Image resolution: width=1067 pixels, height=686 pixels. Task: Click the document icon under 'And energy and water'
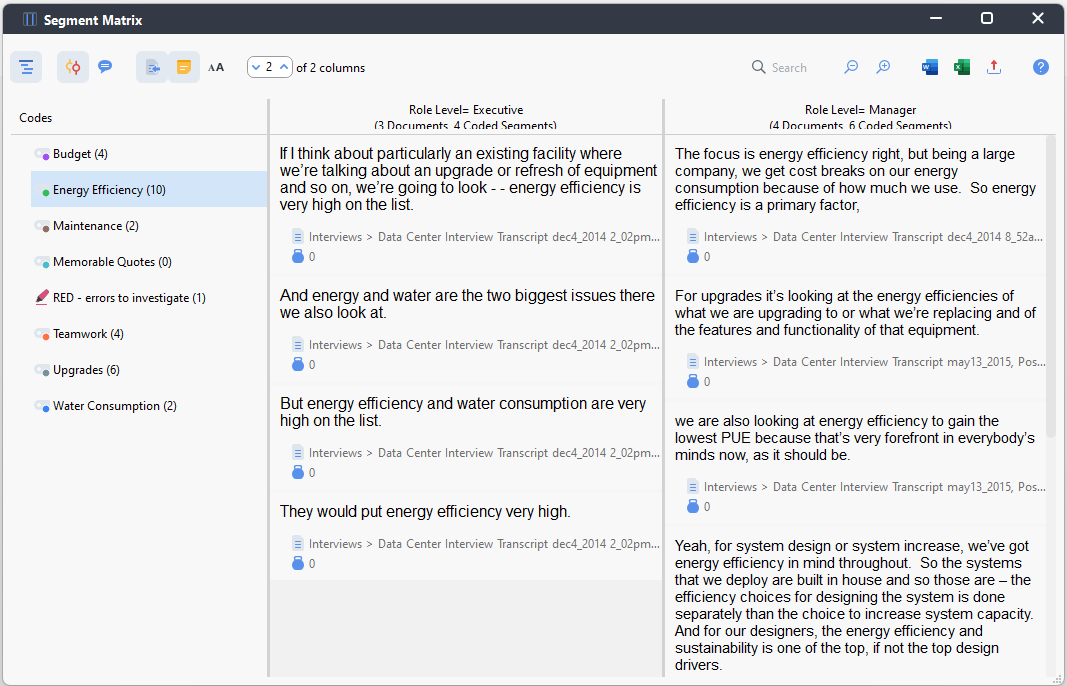click(297, 345)
